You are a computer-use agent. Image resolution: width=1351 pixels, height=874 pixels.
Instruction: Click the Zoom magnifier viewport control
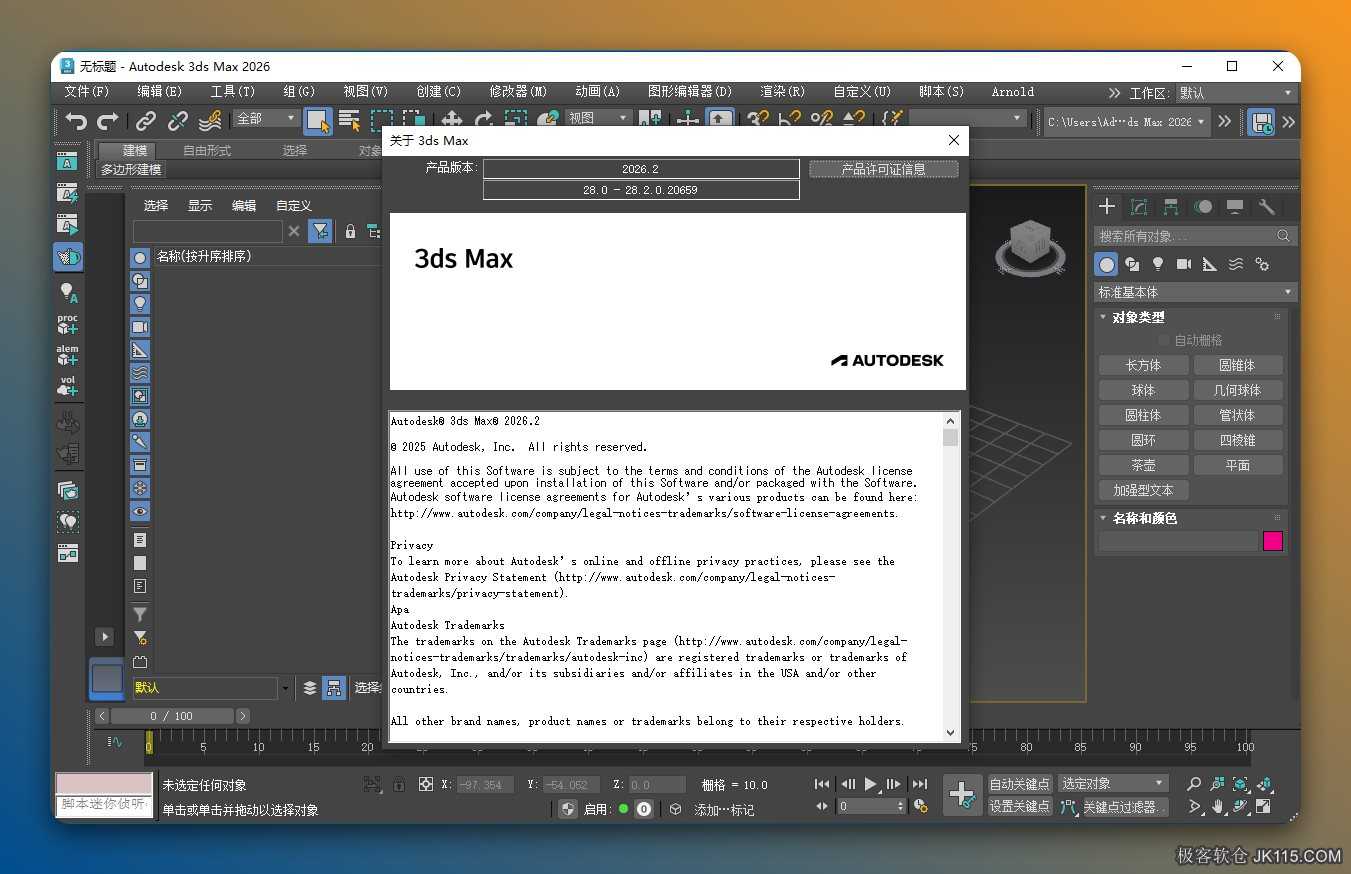[1194, 784]
